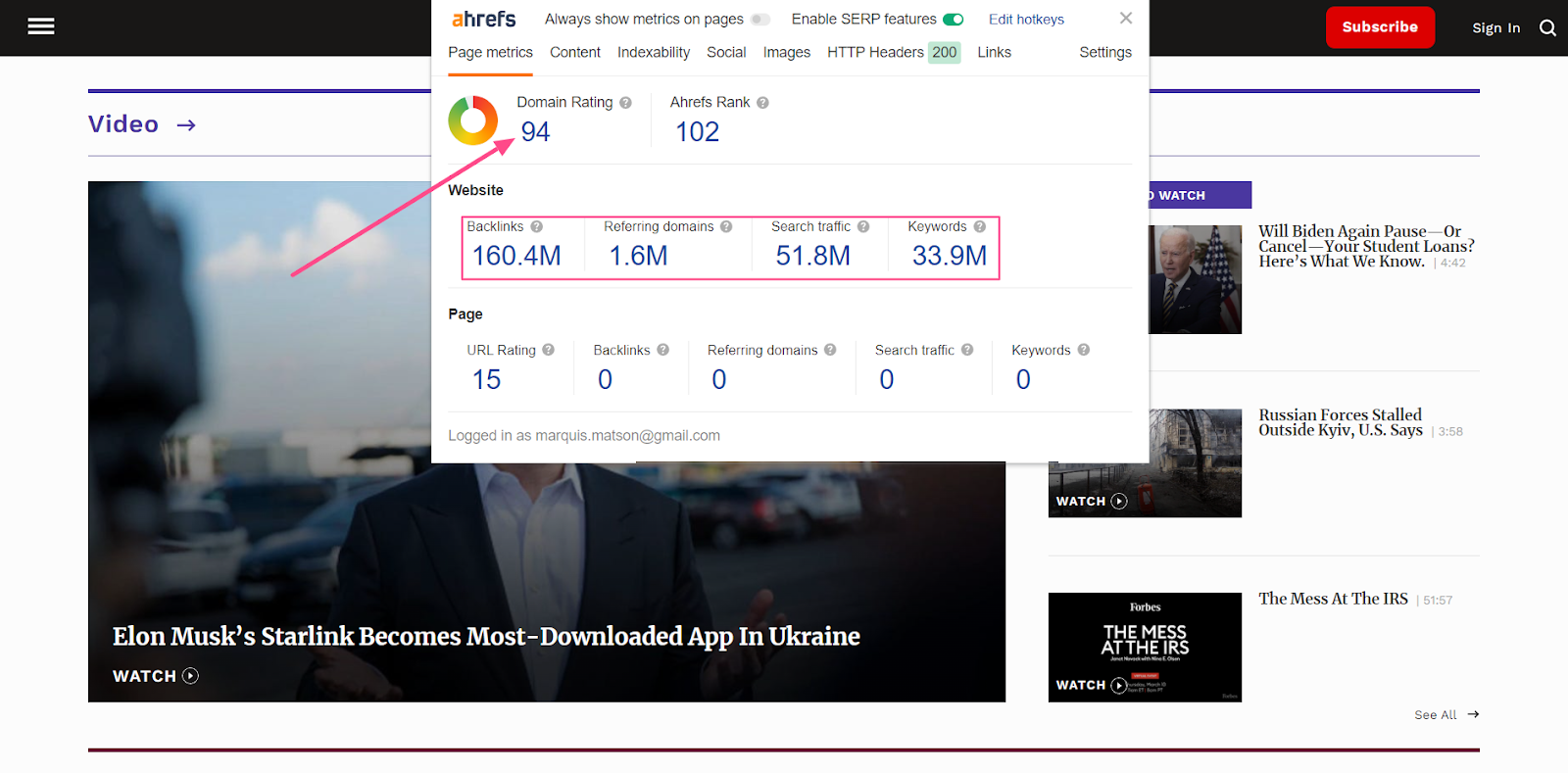This screenshot has width=1568, height=773.
Task: Click the Search traffic value 51.8M
Action: click(x=812, y=256)
